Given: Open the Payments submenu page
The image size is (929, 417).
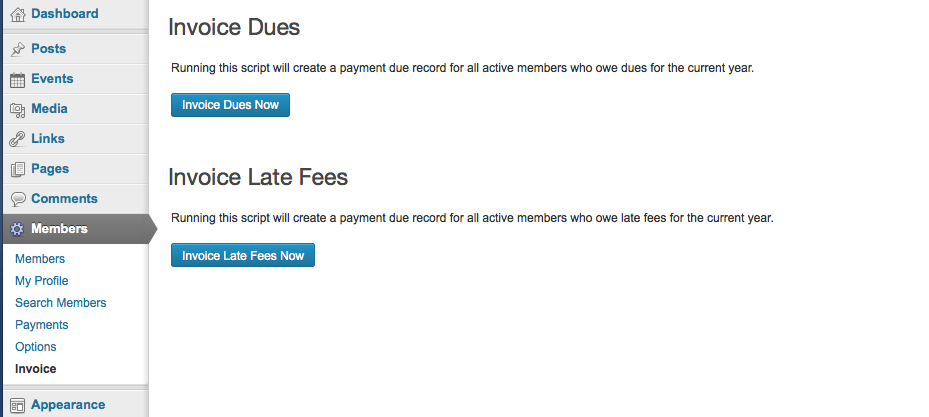Looking at the screenshot, I should (41, 325).
